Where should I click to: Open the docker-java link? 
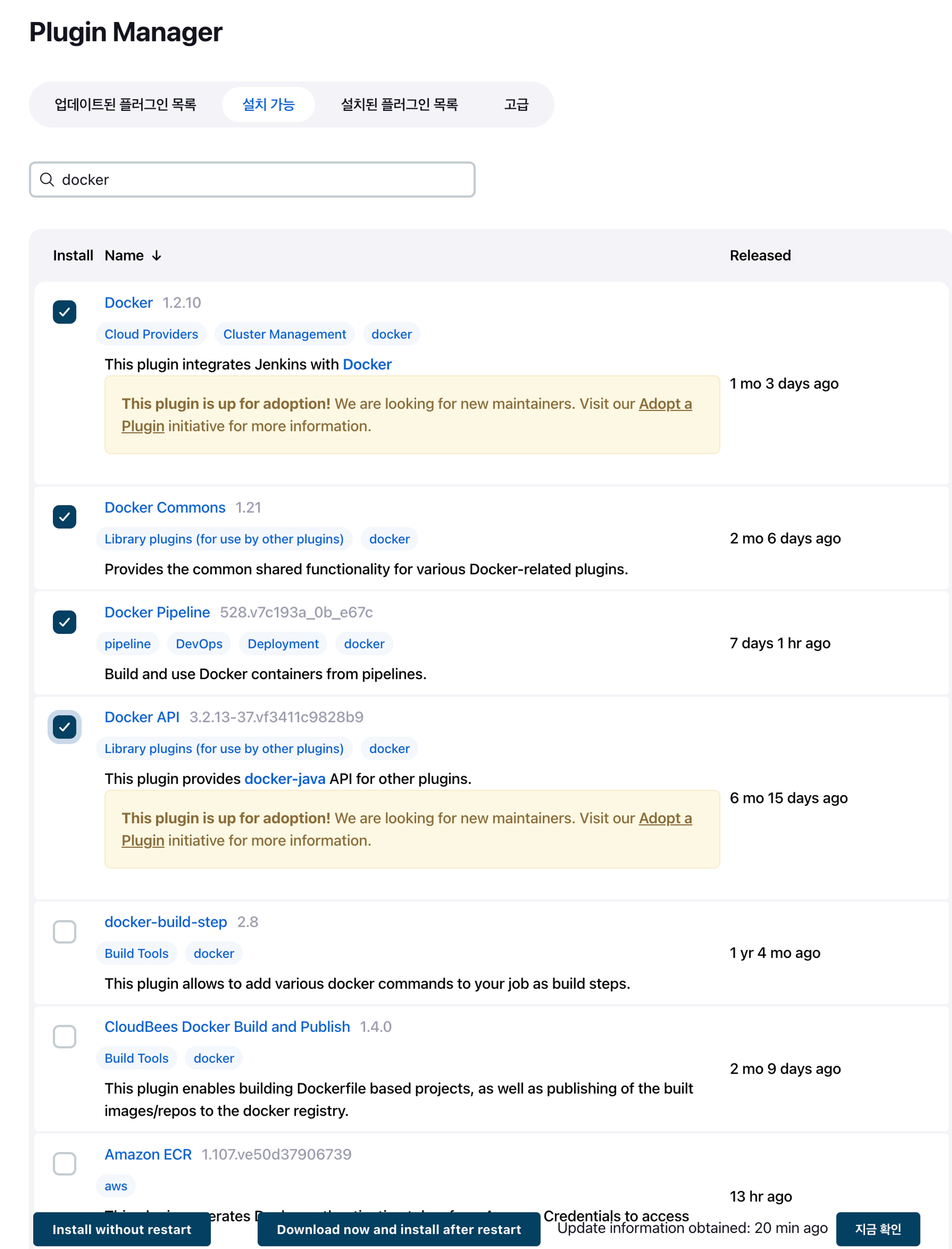click(x=285, y=779)
